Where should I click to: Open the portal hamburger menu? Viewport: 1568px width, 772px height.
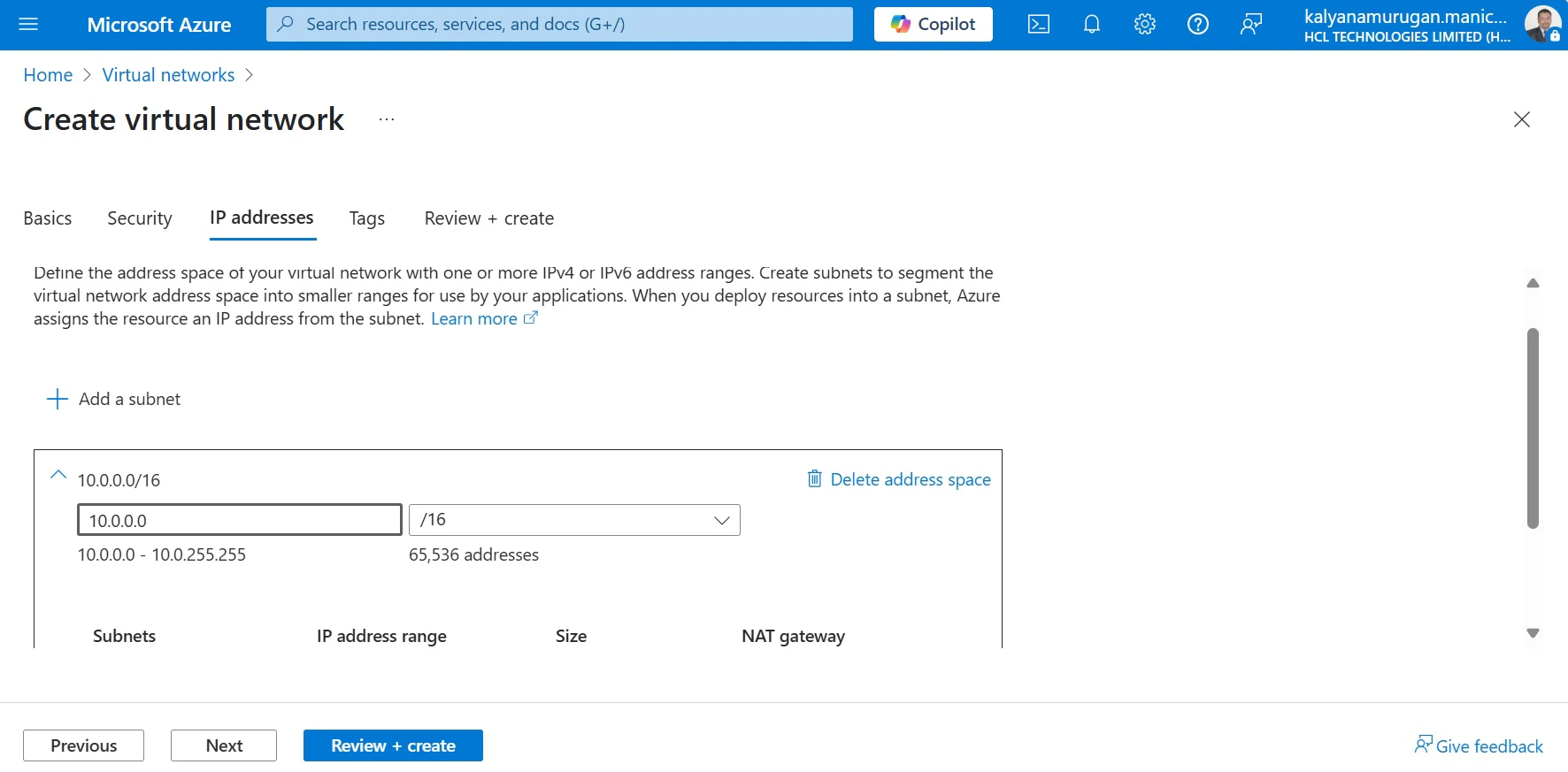click(28, 24)
